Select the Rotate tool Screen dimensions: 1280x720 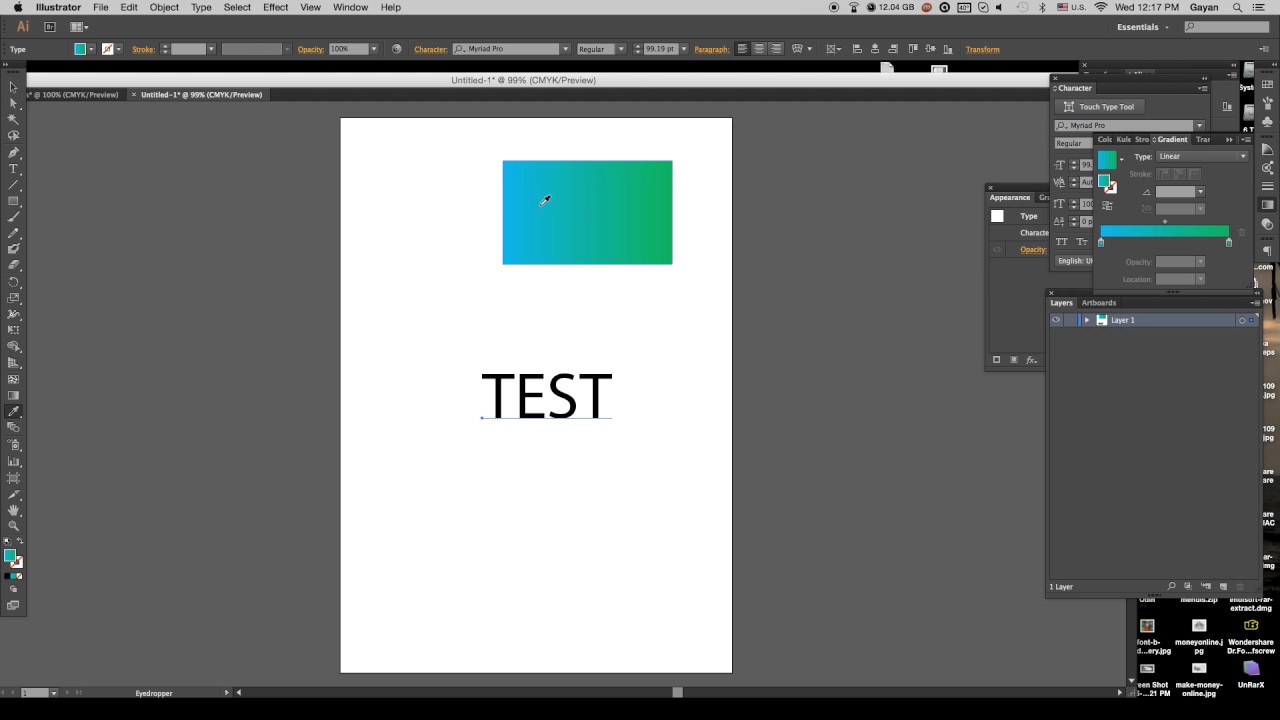coord(13,282)
